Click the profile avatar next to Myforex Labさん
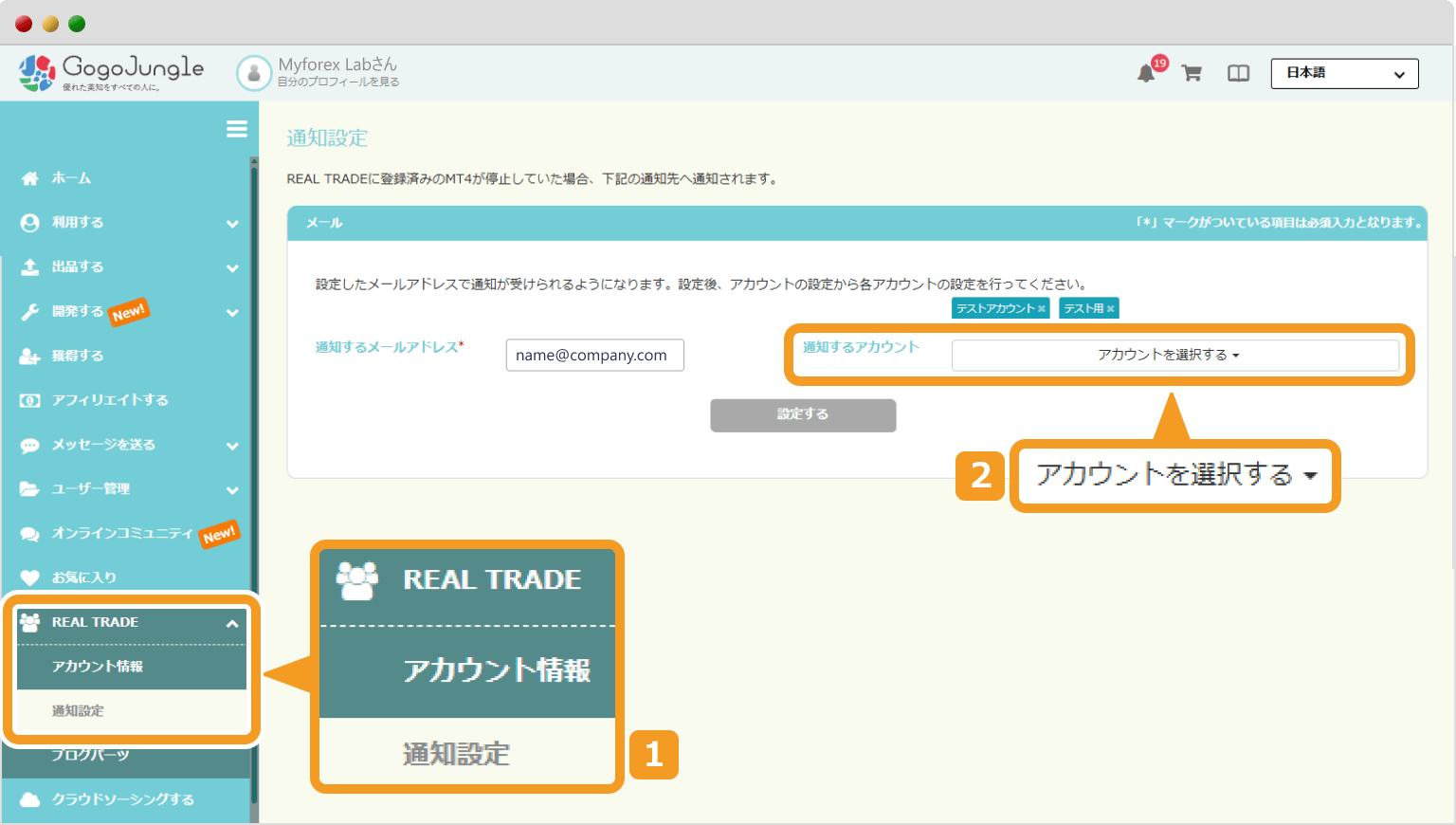The height and width of the screenshot is (825, 1456). [253, 73]
